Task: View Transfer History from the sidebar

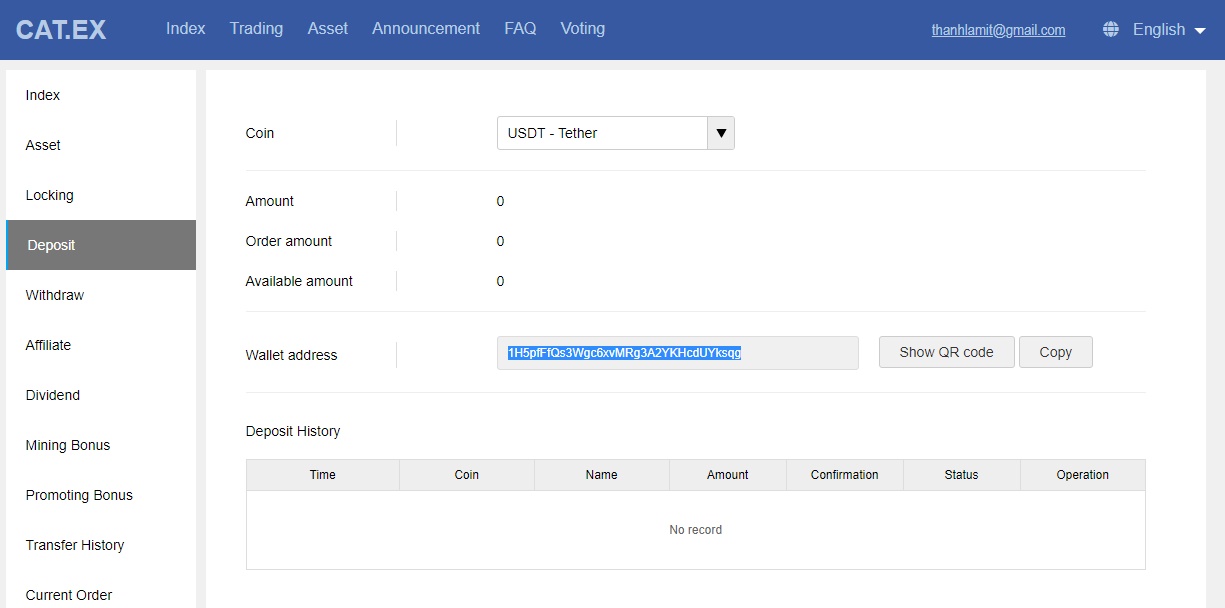Action: coord(75,545)
